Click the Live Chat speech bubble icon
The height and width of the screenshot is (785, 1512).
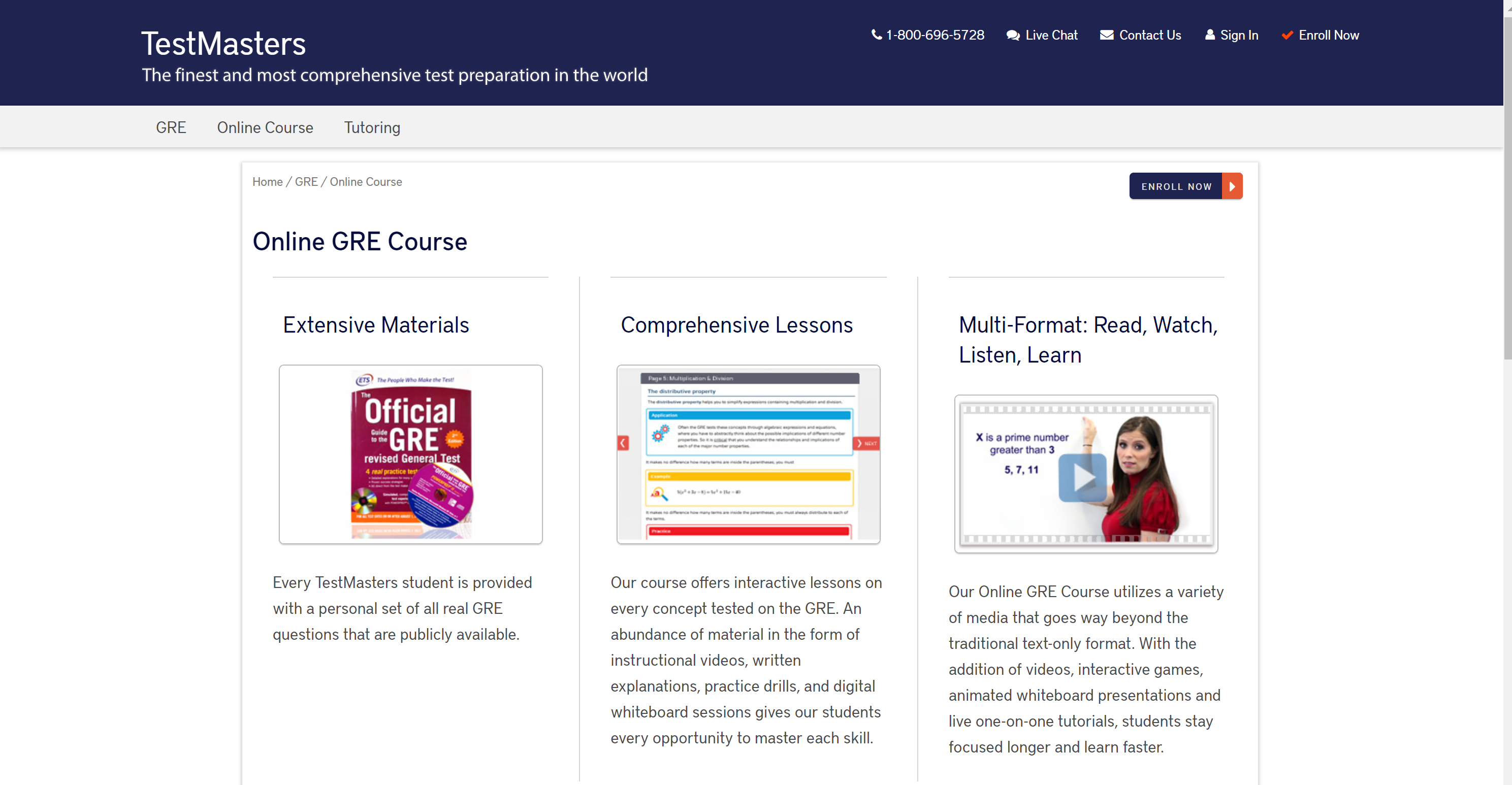[1013, 35]
